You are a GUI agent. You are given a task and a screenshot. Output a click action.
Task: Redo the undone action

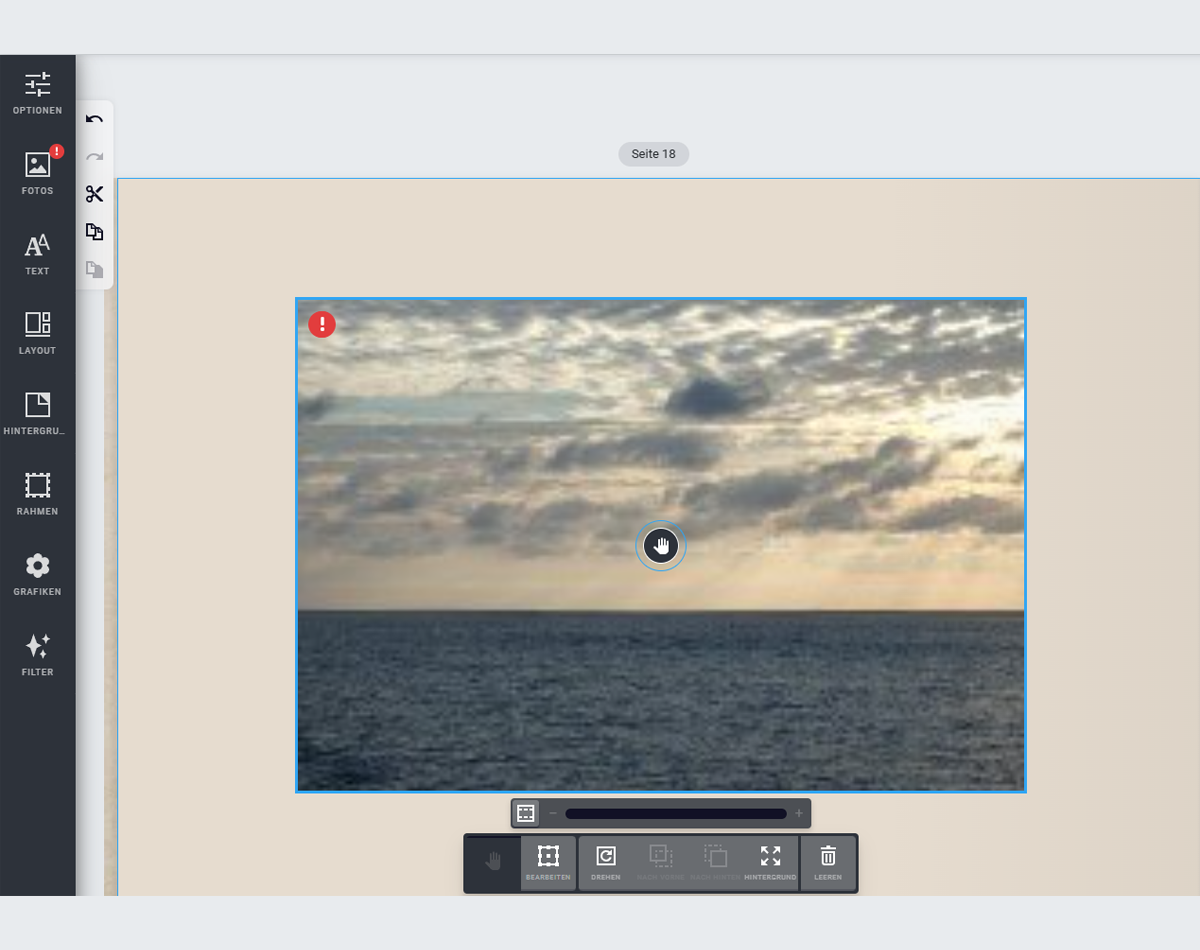click(94, 157)
